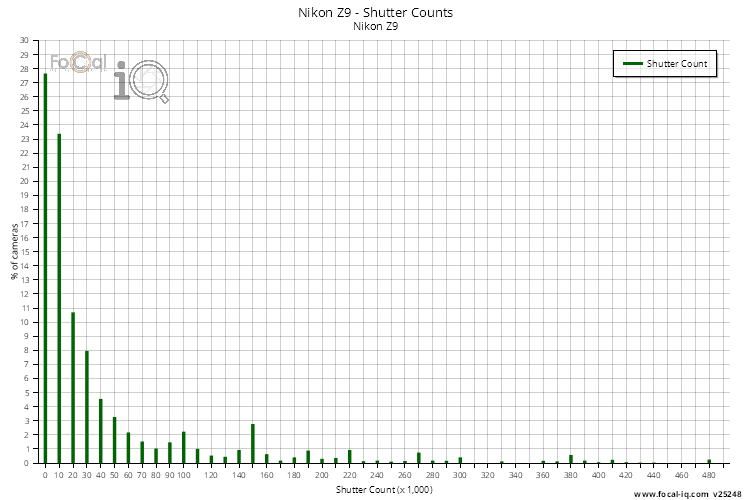Select the bar at shutter count 10
Screen dimensions: 750x500
tap(59, 299)
